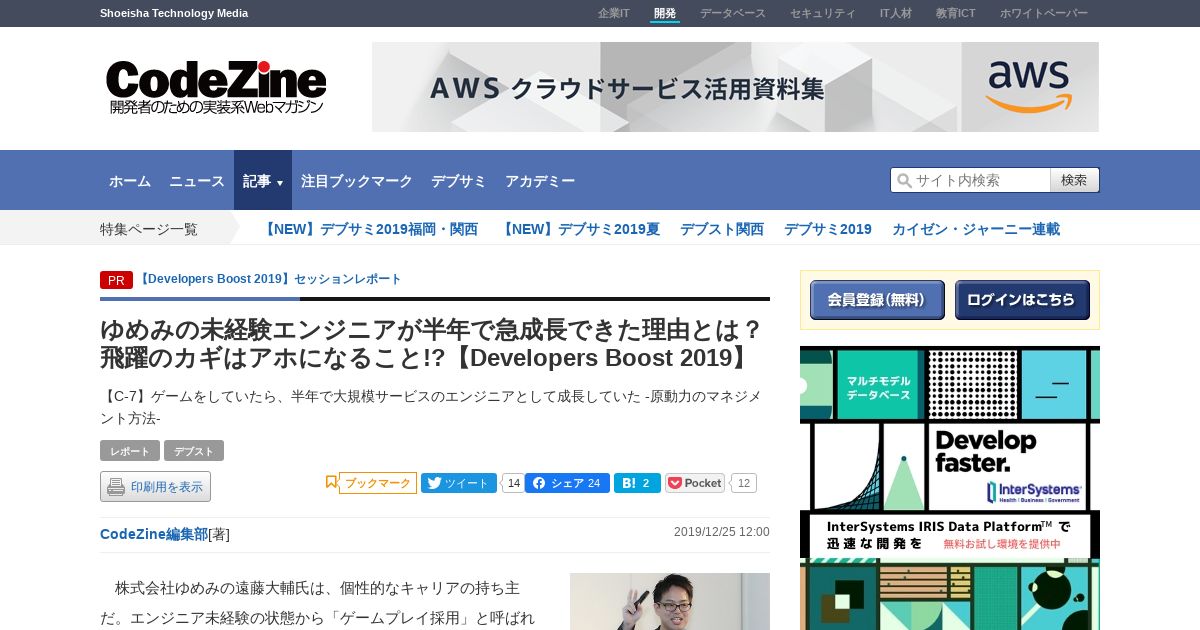The image size is (1200, 630).
Task: Open Developers Boost 2019 セッションレポート link
Action: 269,279
